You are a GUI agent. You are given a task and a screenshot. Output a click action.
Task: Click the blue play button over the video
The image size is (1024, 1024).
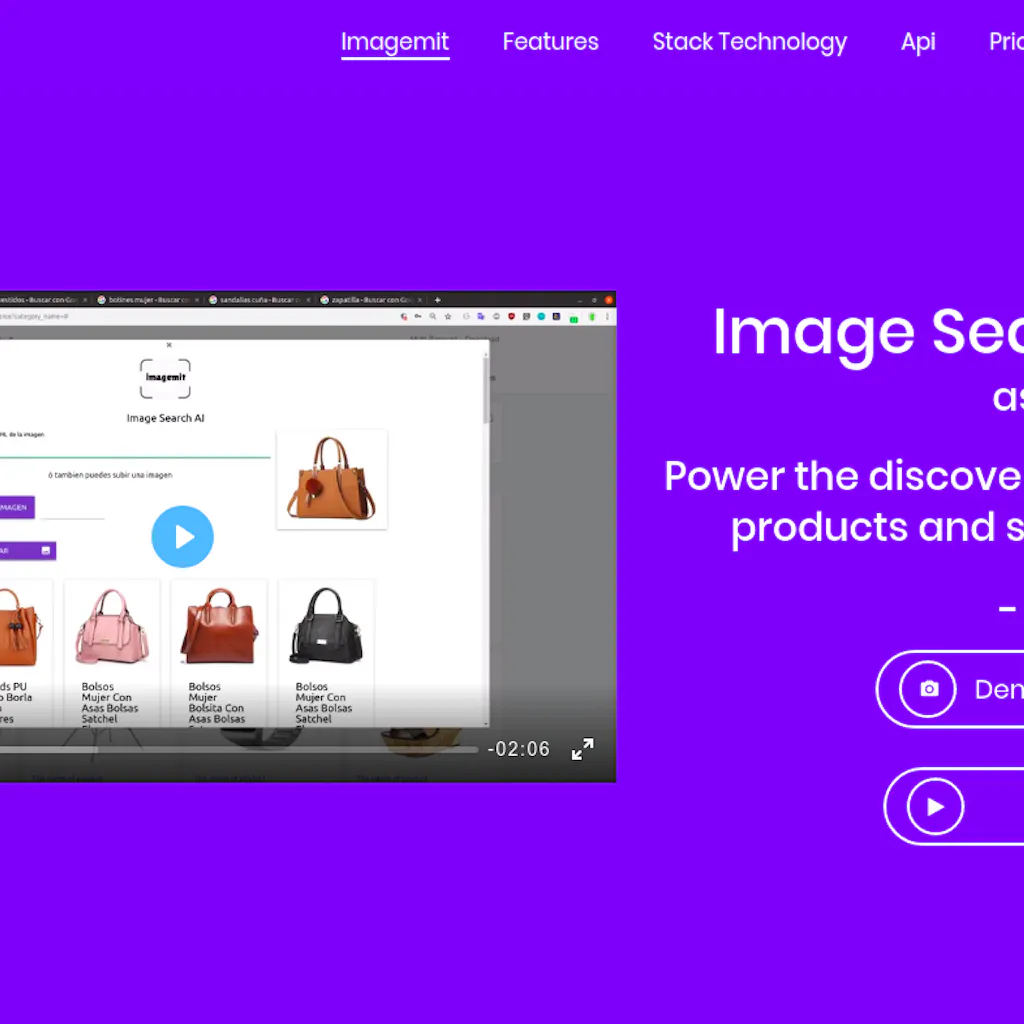(183, 537)
